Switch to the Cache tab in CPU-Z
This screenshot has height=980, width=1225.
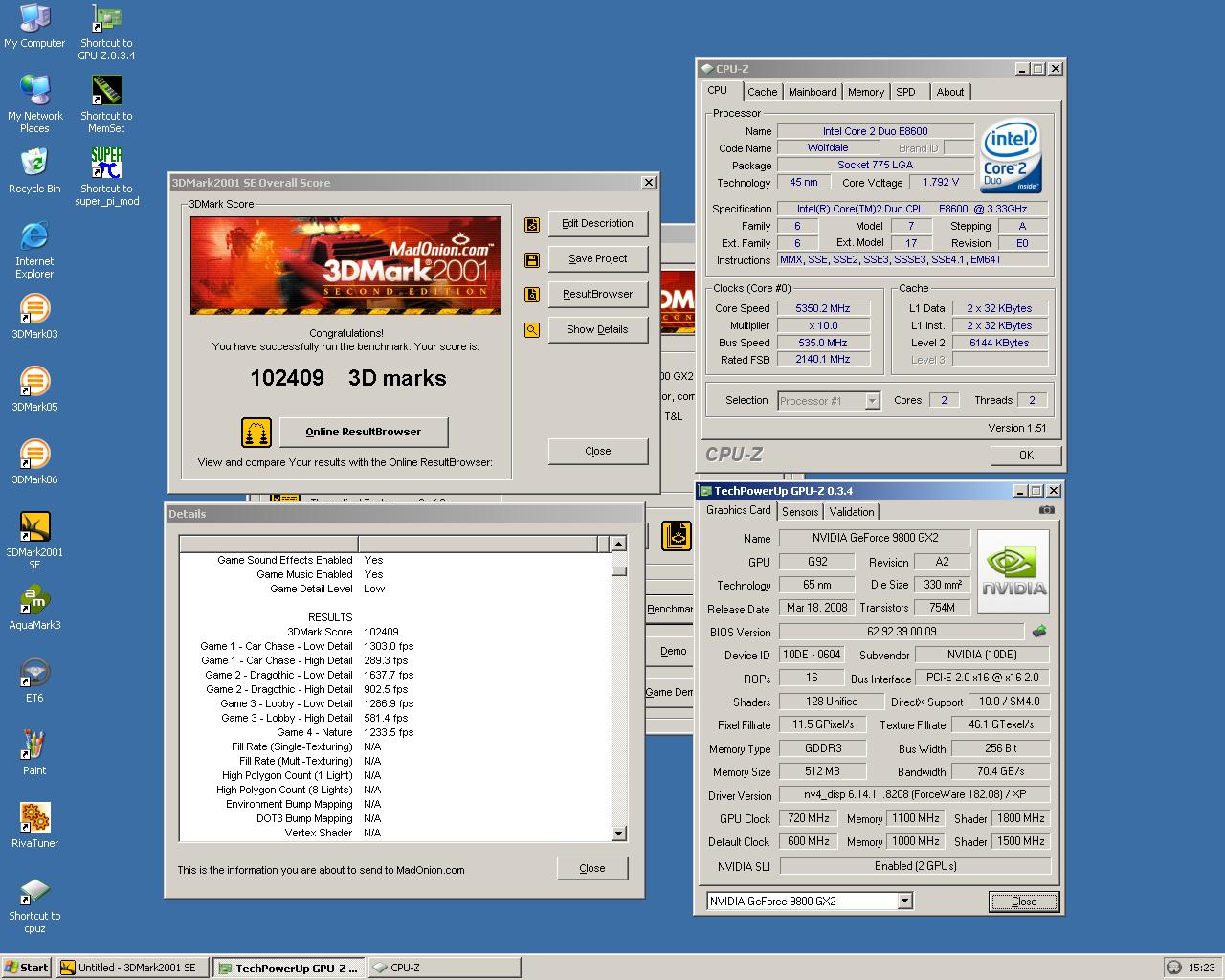tap(763, 92)
